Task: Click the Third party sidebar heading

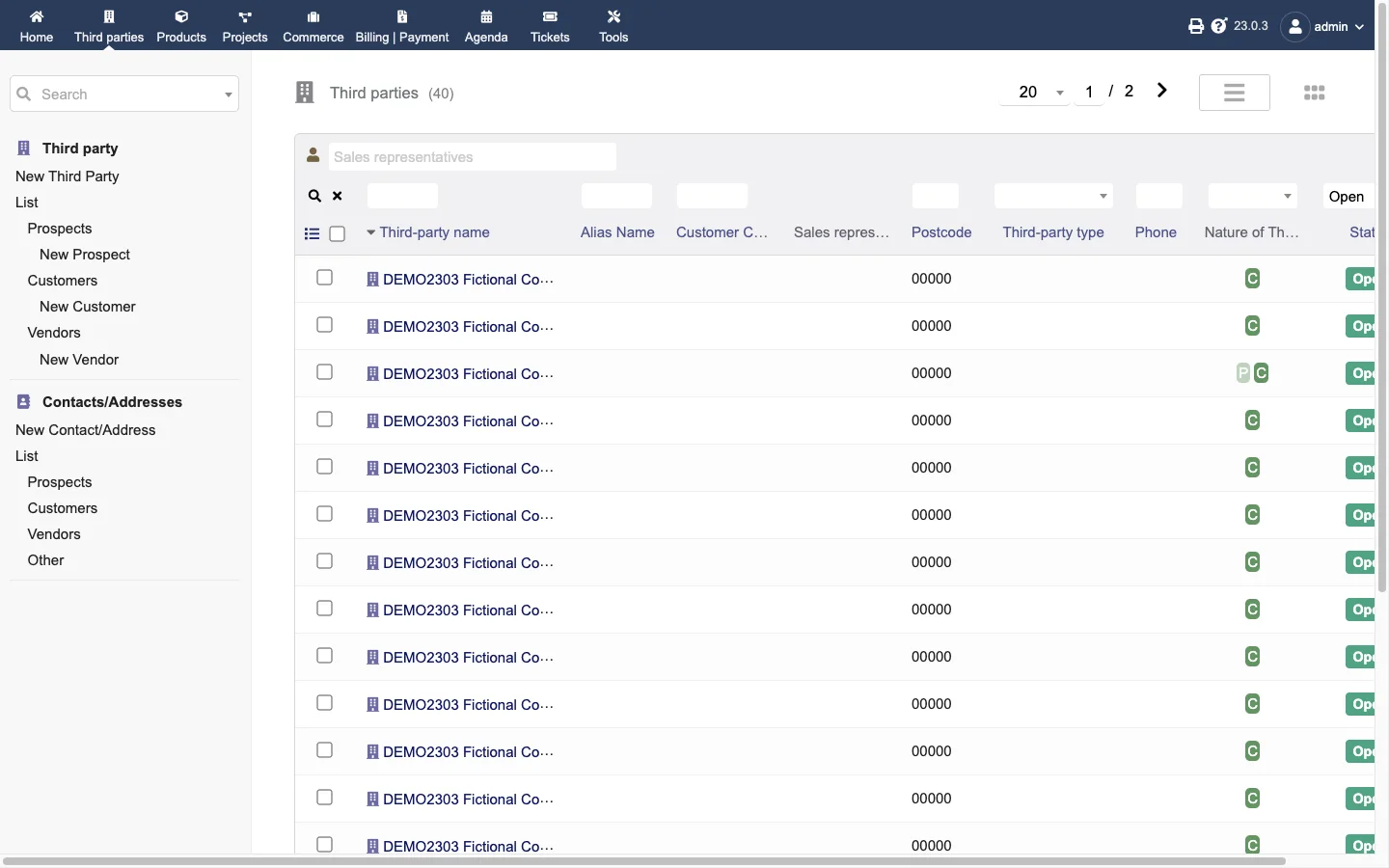Action: pos(80,149)
